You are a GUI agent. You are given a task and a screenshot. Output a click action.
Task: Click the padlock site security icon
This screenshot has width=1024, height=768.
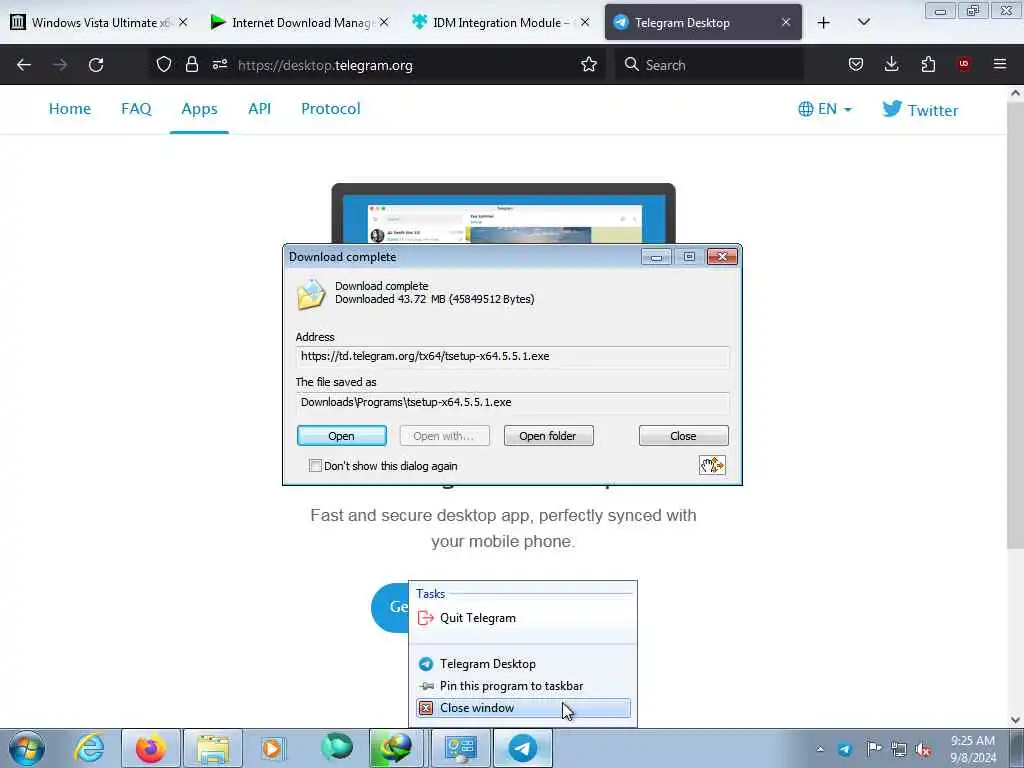click(x=191, y=65)
